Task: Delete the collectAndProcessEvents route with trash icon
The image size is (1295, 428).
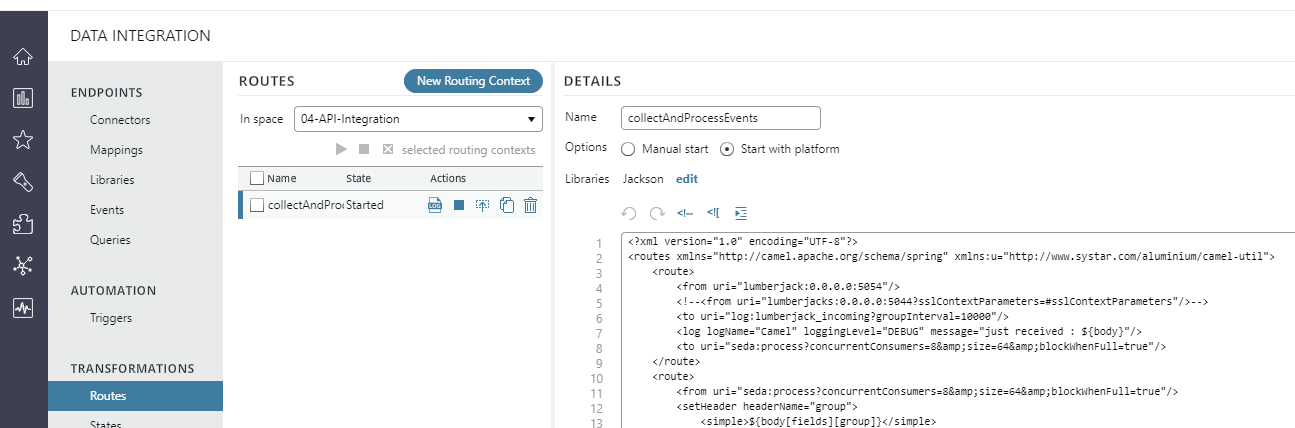Action: (531, 205)
